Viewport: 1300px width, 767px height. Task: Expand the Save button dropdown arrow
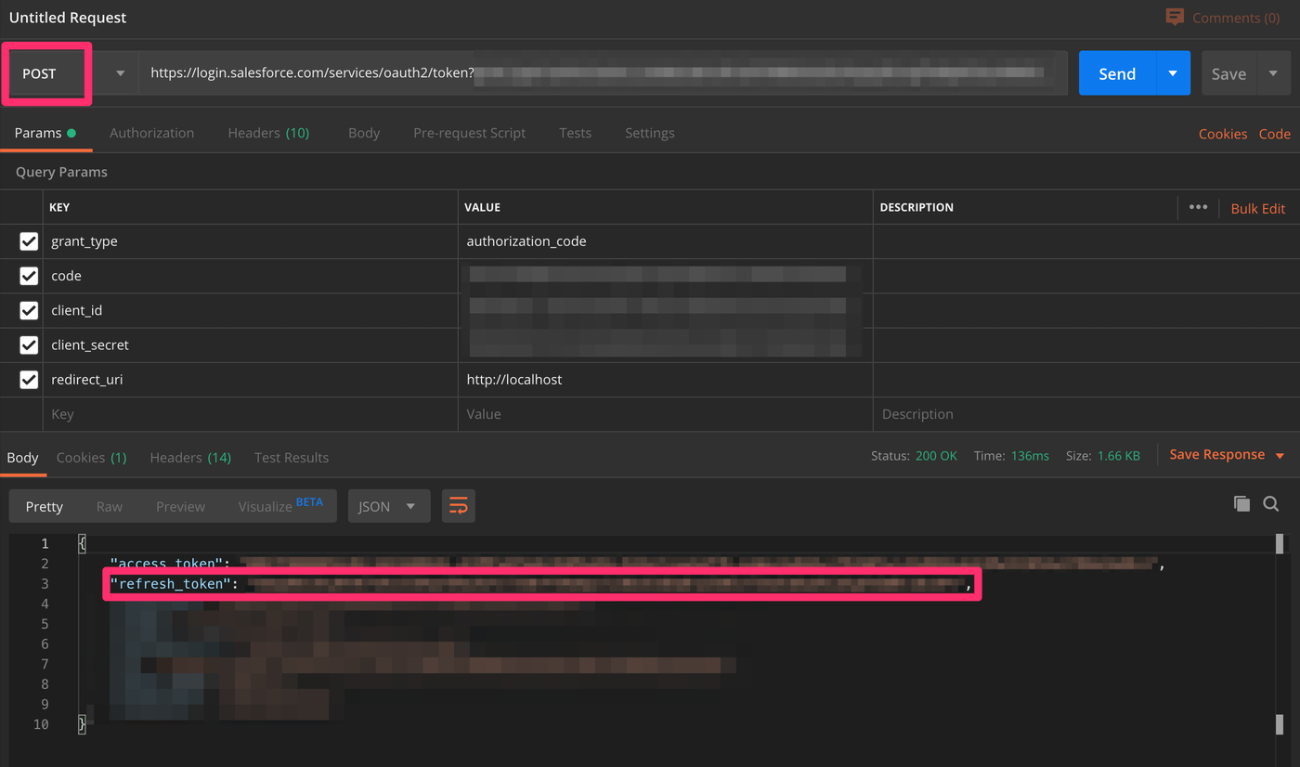tap(1273, 73)
